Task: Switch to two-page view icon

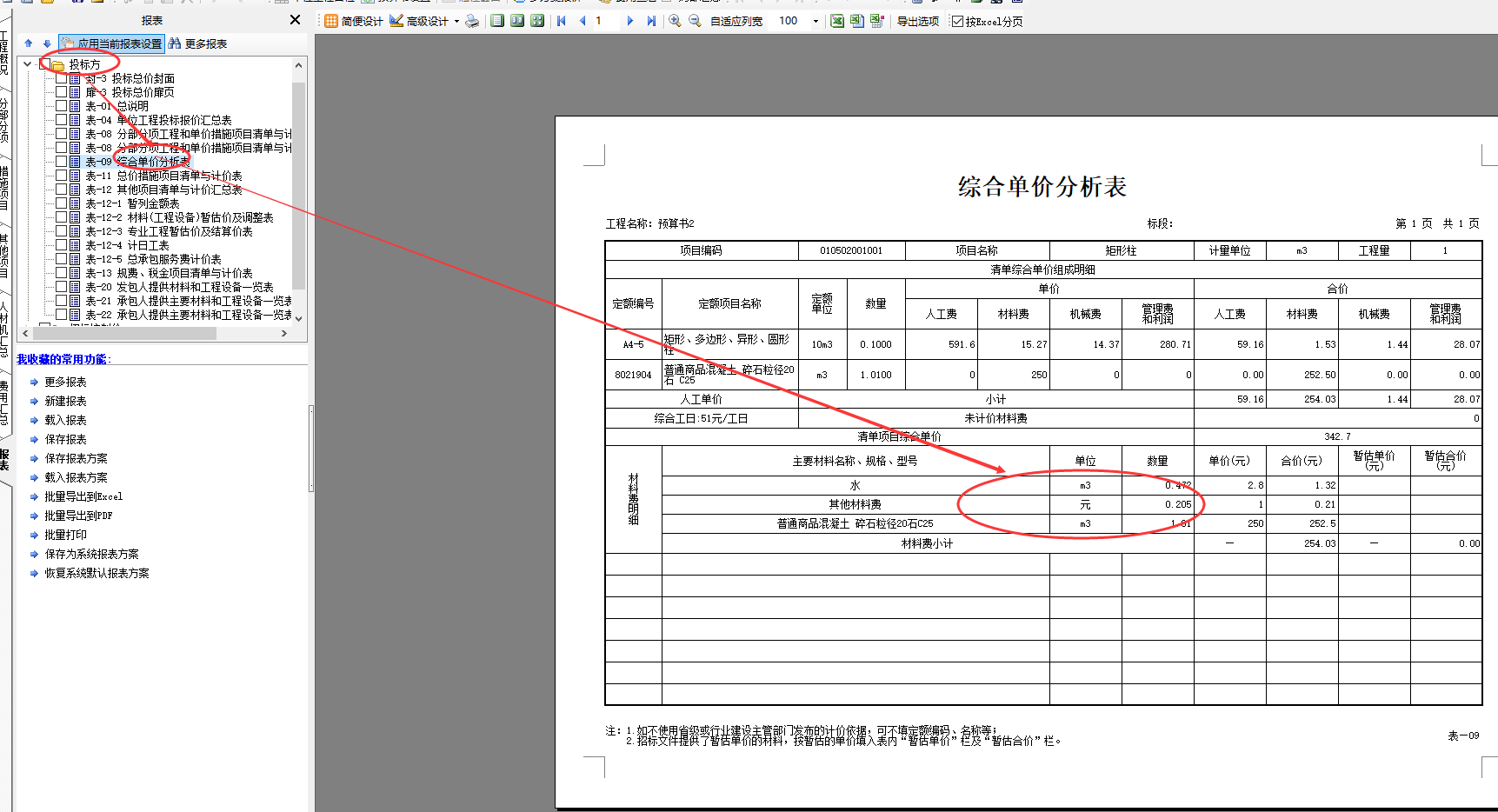Action: [517, 21]
